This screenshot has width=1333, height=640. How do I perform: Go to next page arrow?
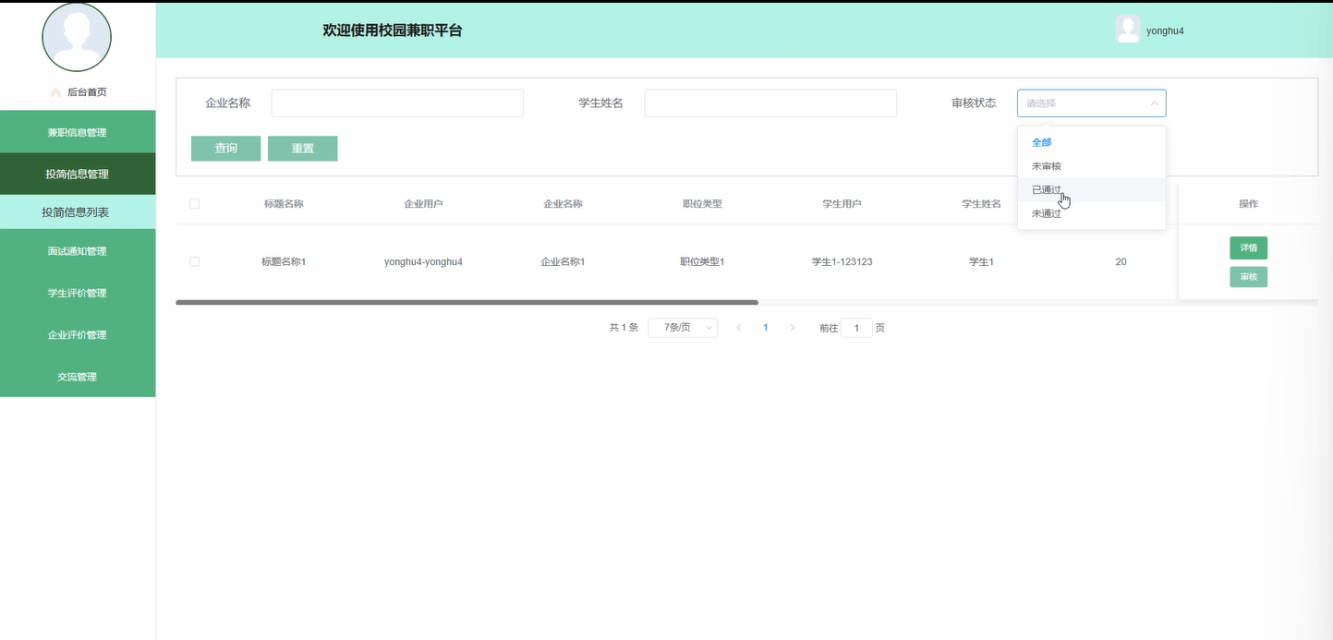tap(793, 328)
